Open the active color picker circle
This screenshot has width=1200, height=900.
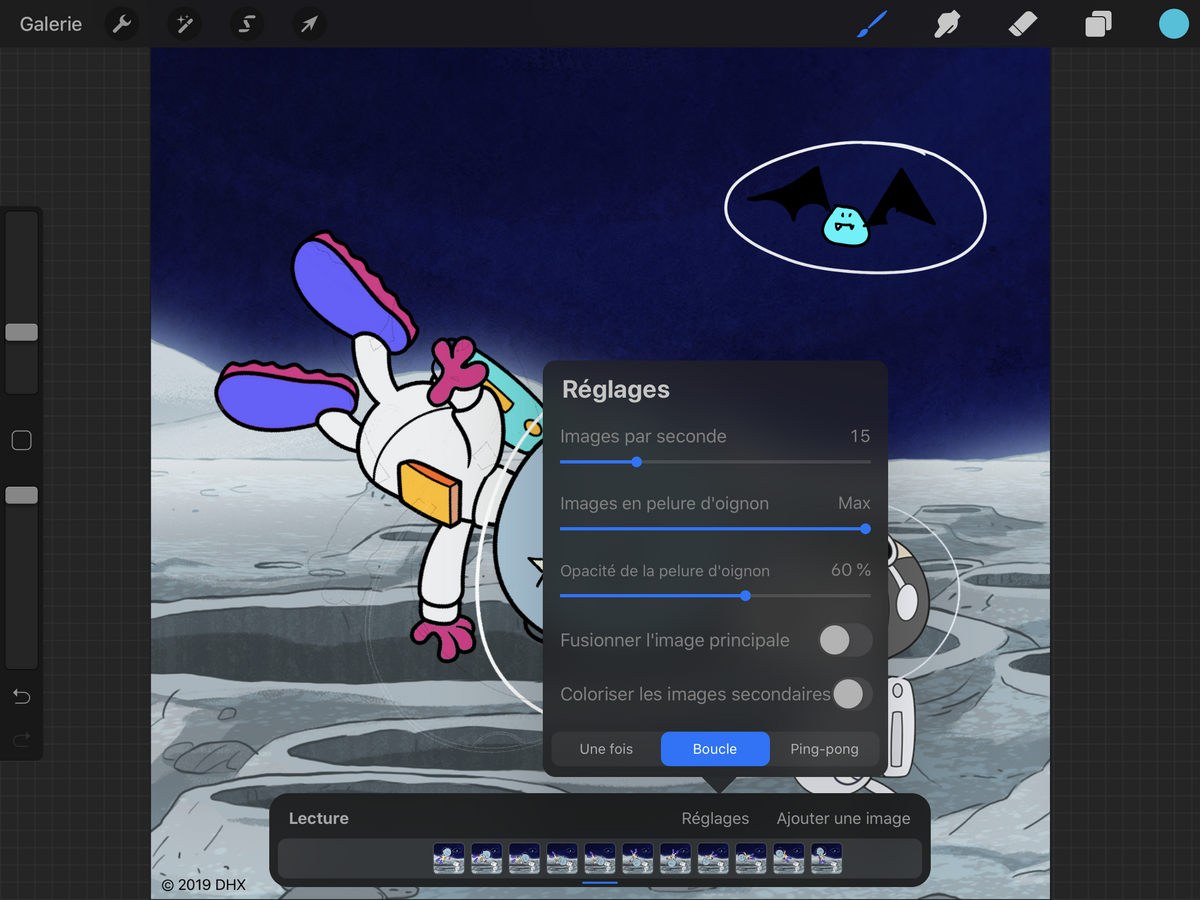click(1173, 24)
